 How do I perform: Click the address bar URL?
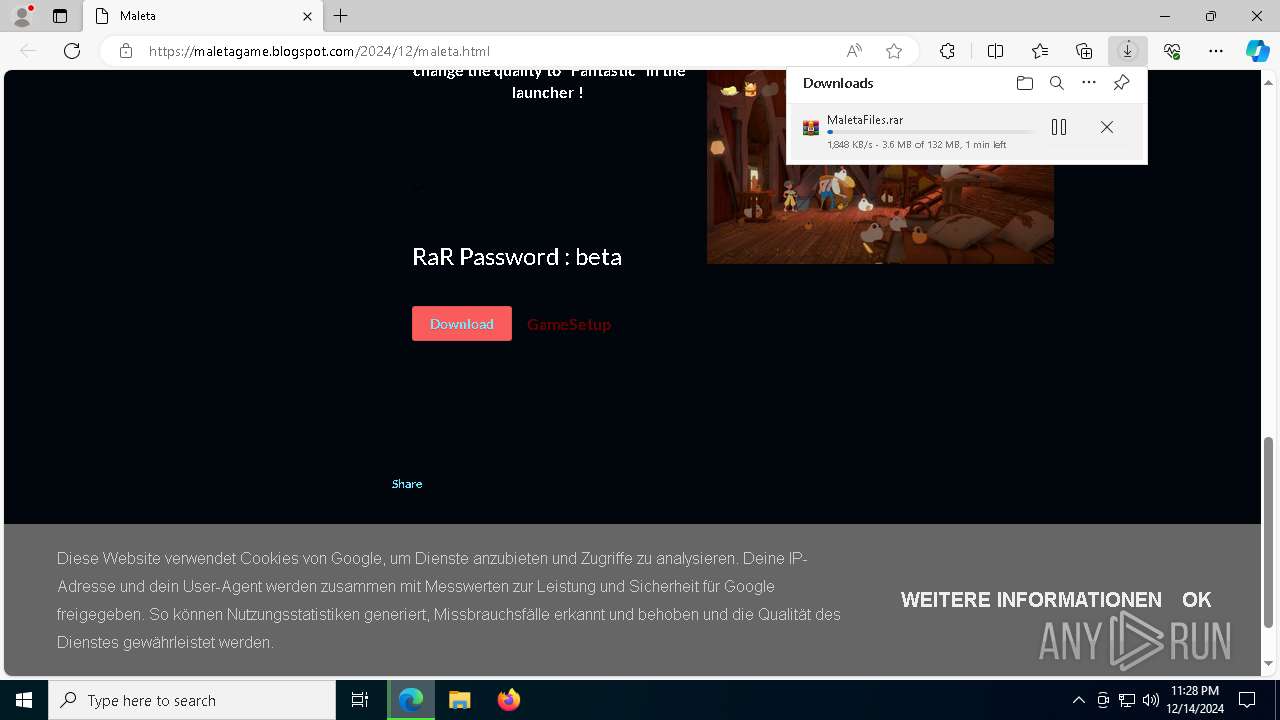(x=319, y=51)
